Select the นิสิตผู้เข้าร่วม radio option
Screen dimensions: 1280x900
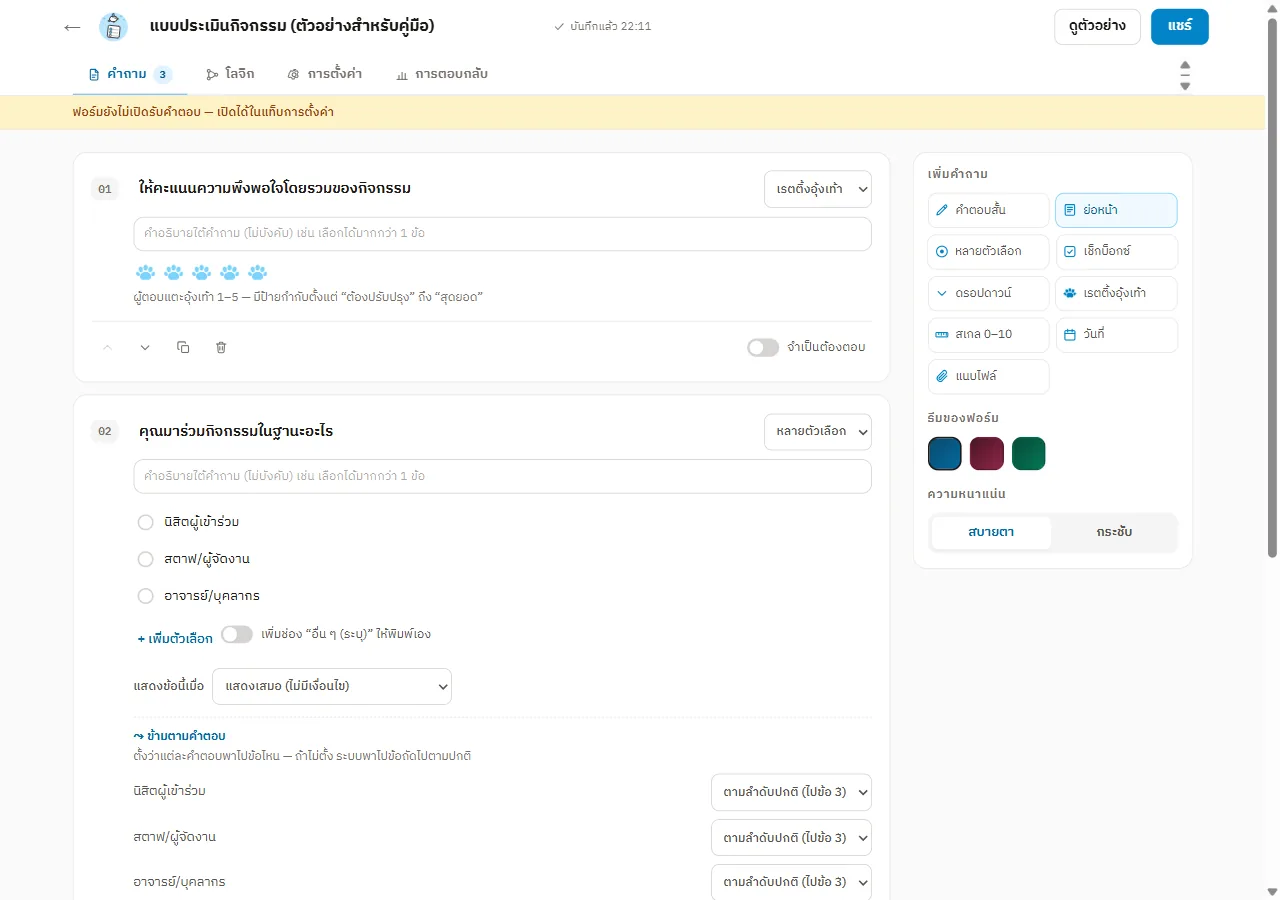click(x=145, y=522)
